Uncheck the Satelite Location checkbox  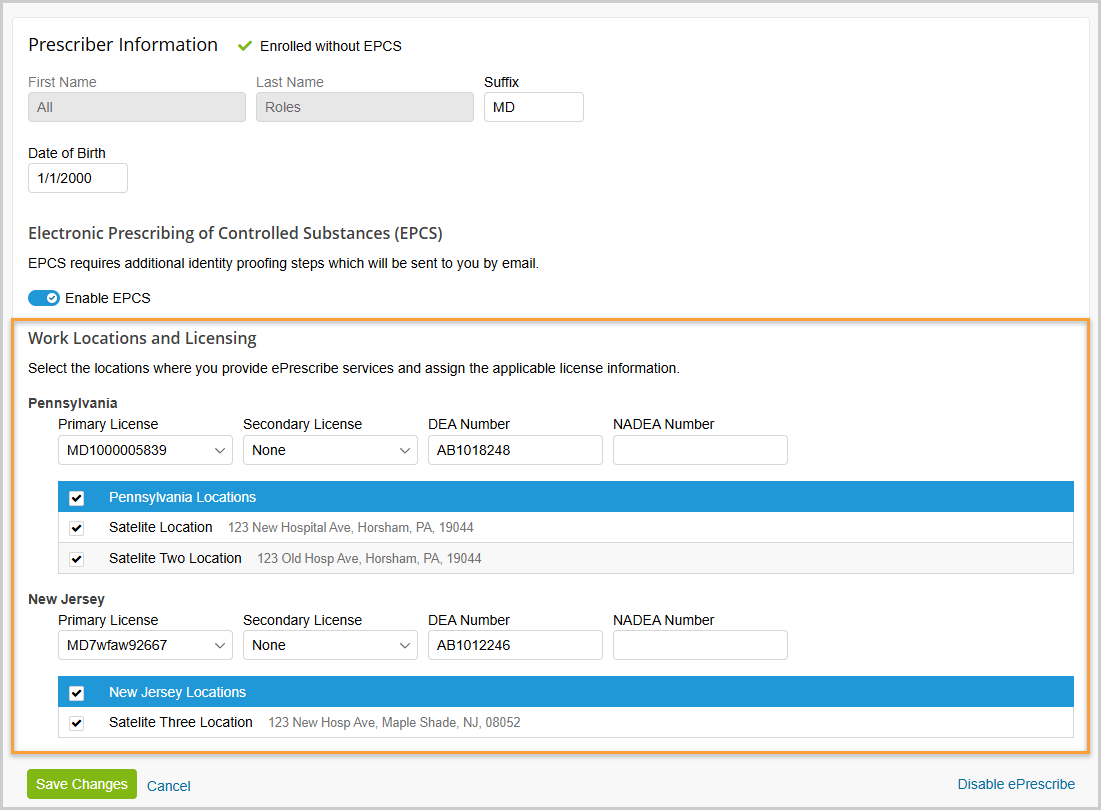[x=77, y=528]
